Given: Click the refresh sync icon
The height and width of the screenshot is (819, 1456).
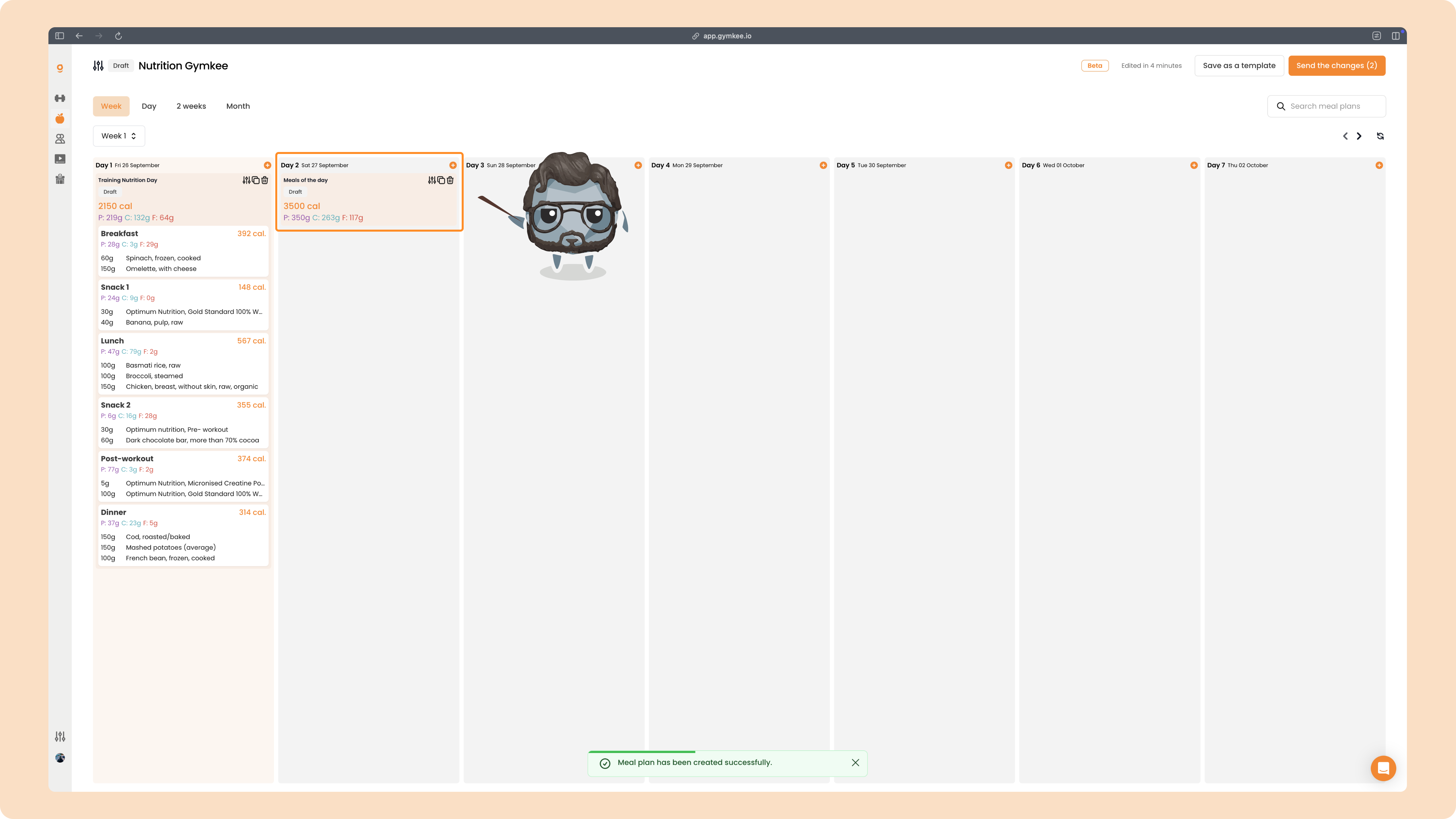Looking at the screenshot, I should tap(1380, 136).
